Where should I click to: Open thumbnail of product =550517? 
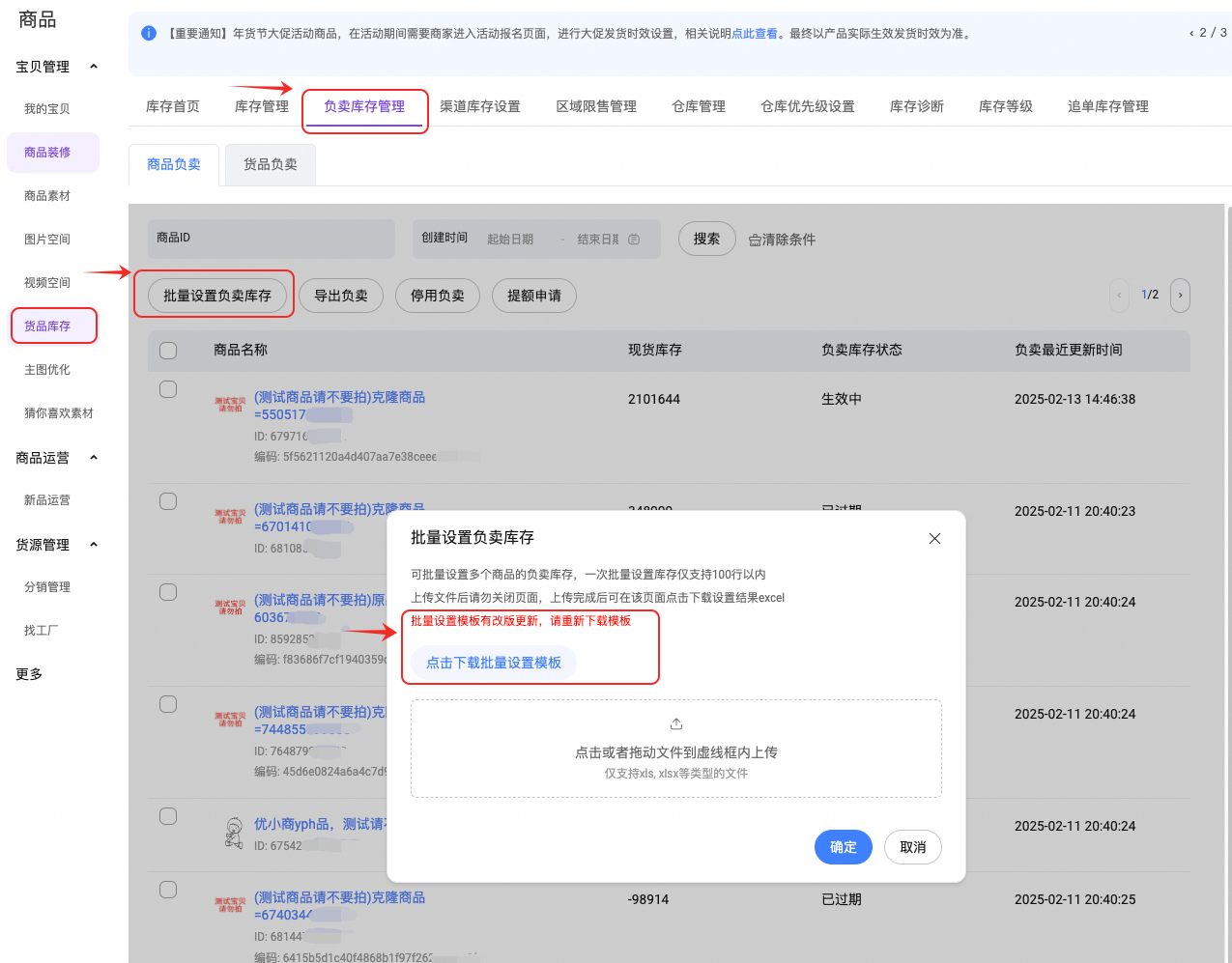[230, 405]
